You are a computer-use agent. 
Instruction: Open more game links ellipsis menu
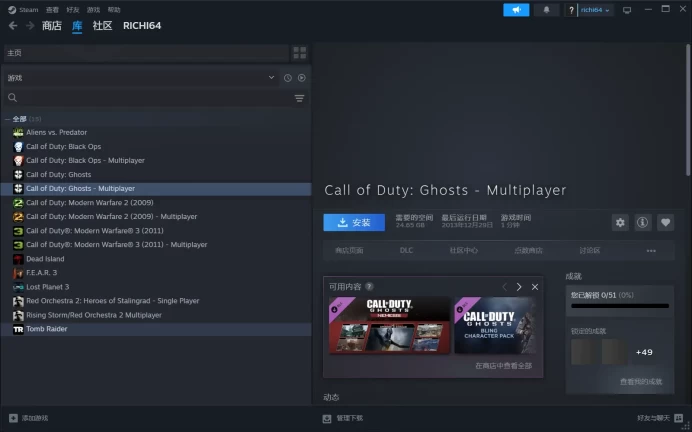point(651,251)
